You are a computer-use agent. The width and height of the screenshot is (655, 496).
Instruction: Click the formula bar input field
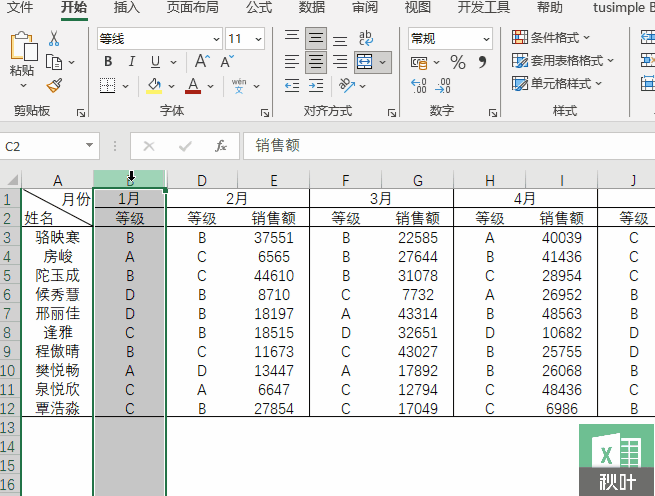449,146
